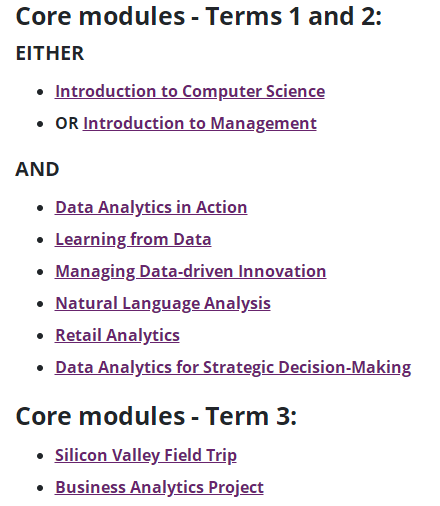Click the bullet beside Retail Analytics
440x506 pixels.
(x=40, y=336)
